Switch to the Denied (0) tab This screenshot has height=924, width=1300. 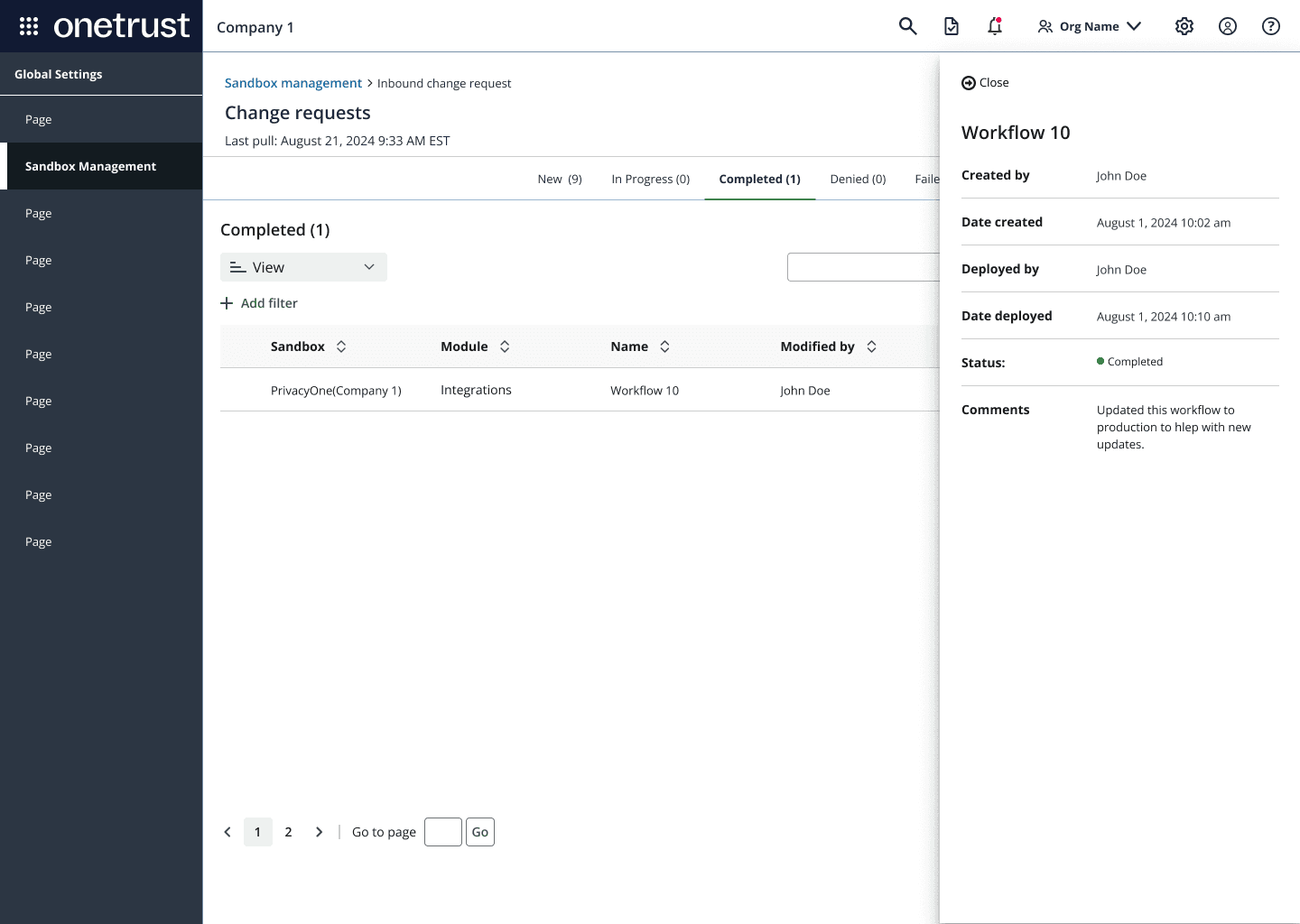[x=859, y=179]
